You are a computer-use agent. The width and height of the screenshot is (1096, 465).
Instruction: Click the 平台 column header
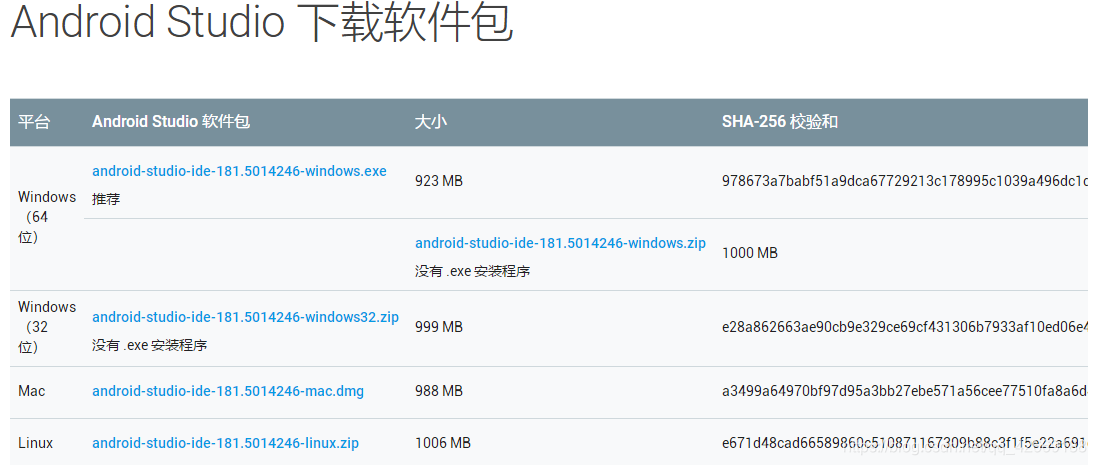[x=34, y=122]
